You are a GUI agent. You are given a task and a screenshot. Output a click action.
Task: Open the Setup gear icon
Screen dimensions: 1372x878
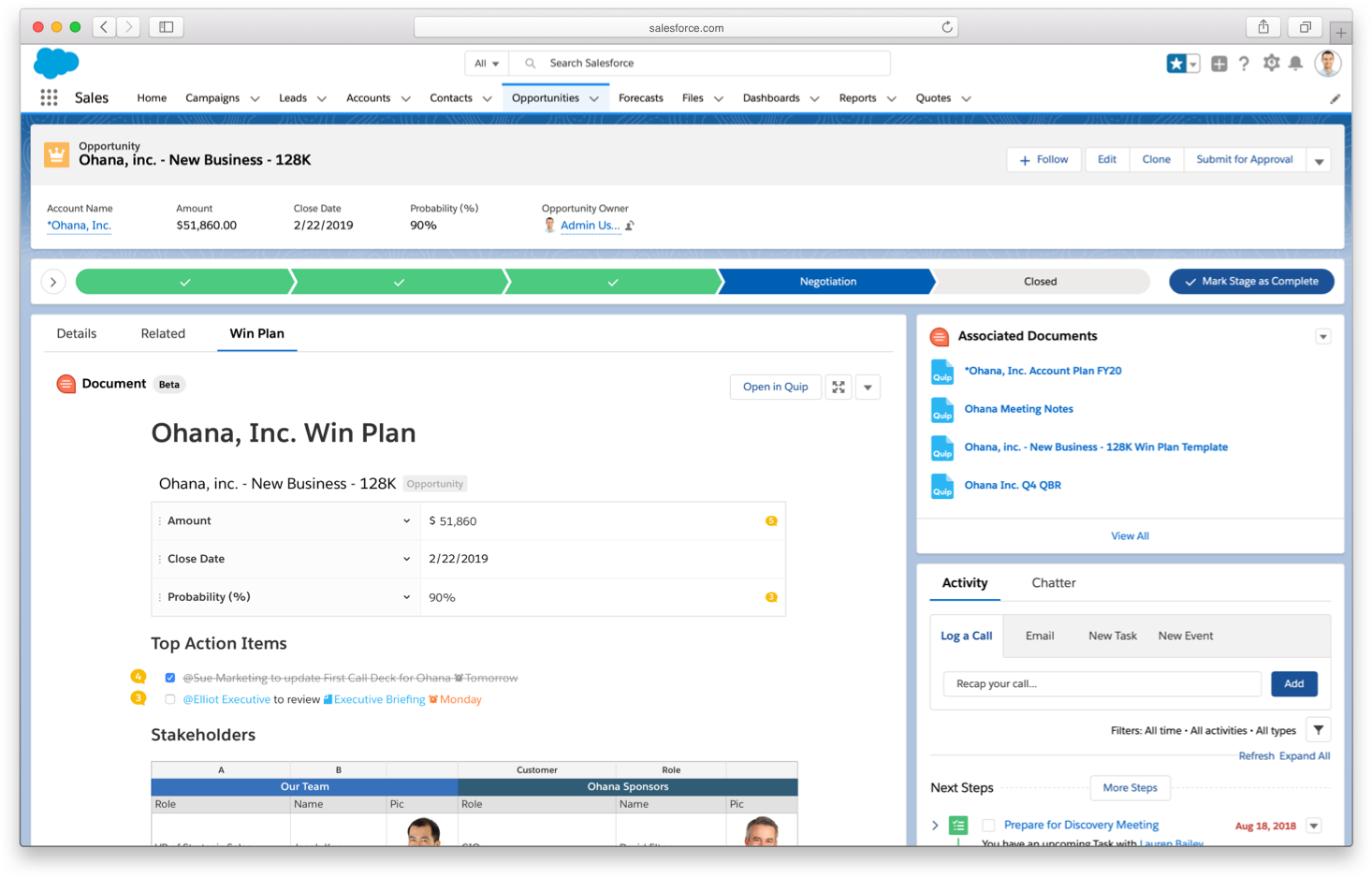pos(1270,63)
